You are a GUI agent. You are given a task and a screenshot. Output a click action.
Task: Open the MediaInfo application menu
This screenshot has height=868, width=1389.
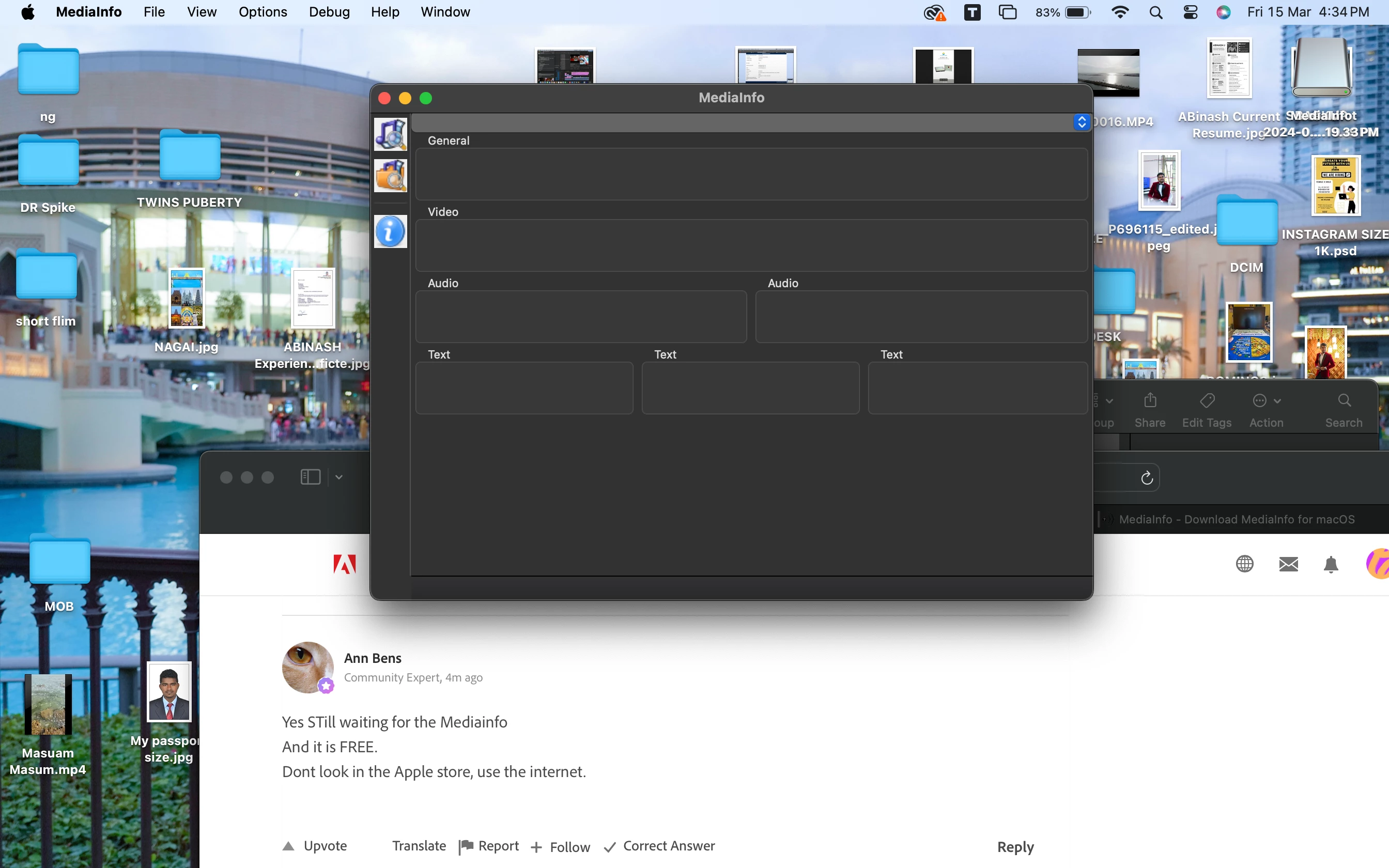(88, 12)
